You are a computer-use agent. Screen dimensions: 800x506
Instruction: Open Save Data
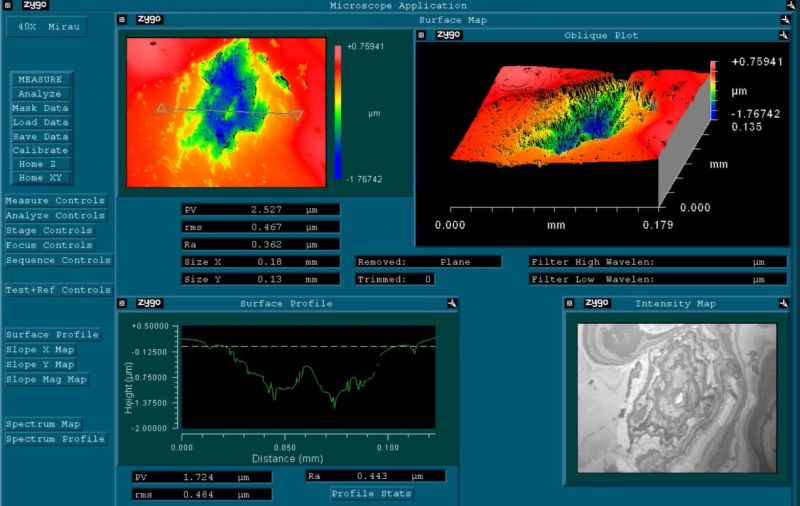pos(40,137)
